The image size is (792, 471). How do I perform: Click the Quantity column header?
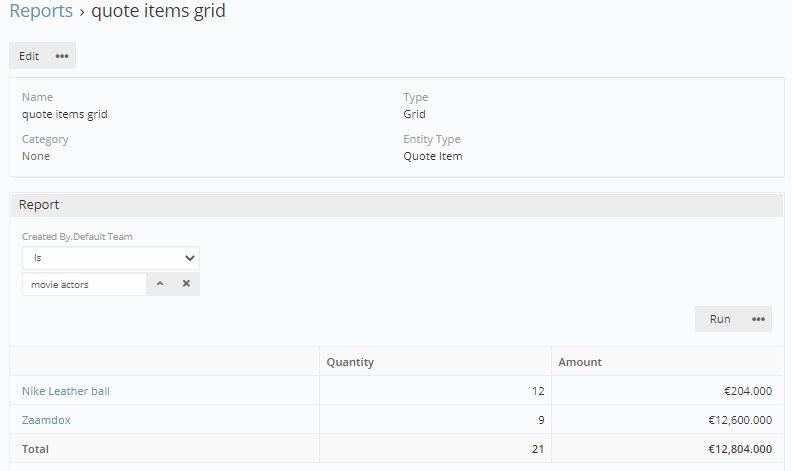pos(350,362)
